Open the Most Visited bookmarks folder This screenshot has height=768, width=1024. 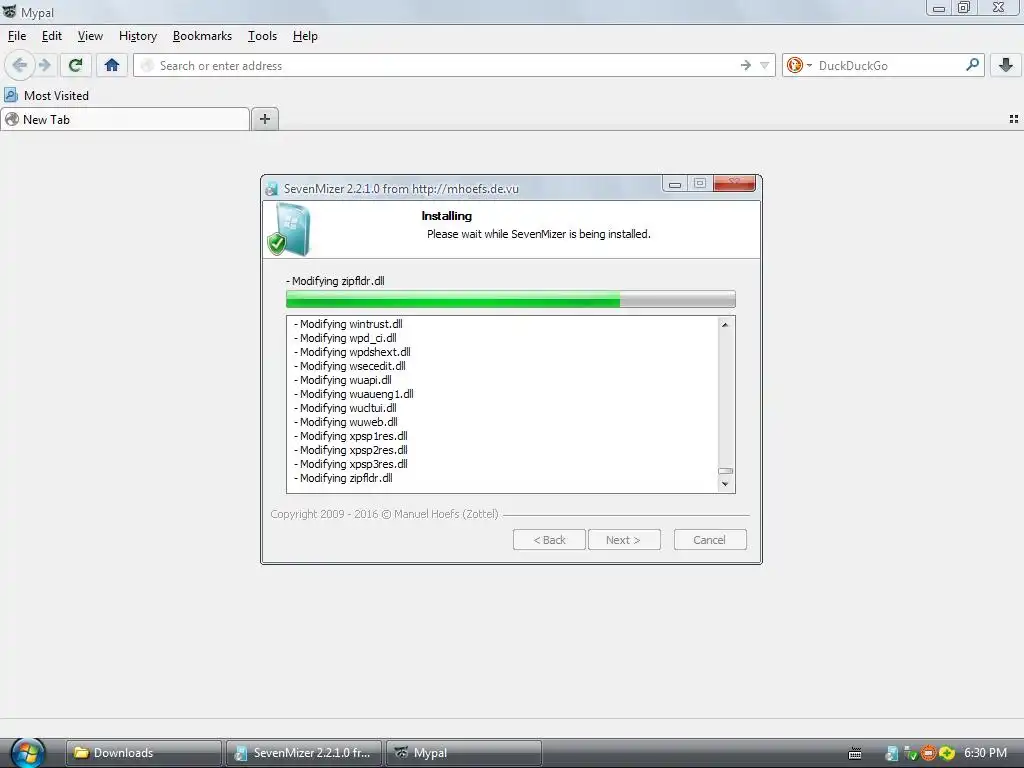[x=46, y=95]
